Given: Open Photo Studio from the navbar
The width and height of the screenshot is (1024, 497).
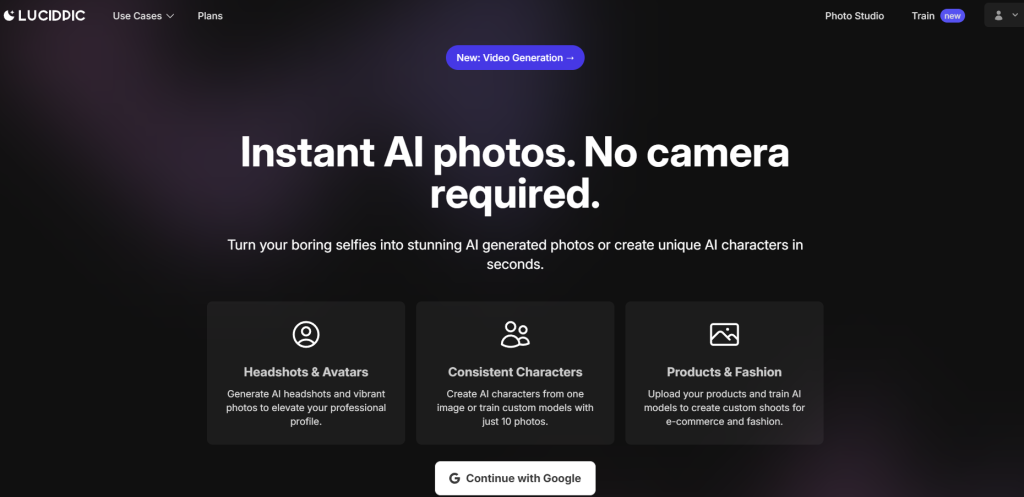Looking at the screenshot, I should 854,16.
